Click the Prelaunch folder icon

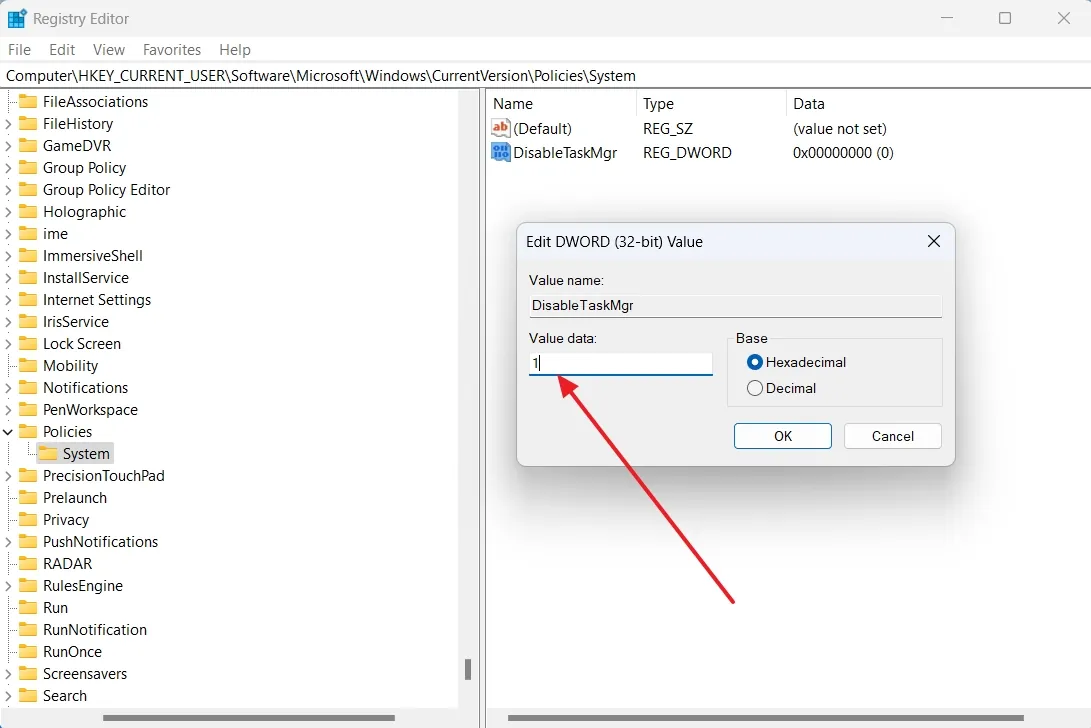coord(28,498)
